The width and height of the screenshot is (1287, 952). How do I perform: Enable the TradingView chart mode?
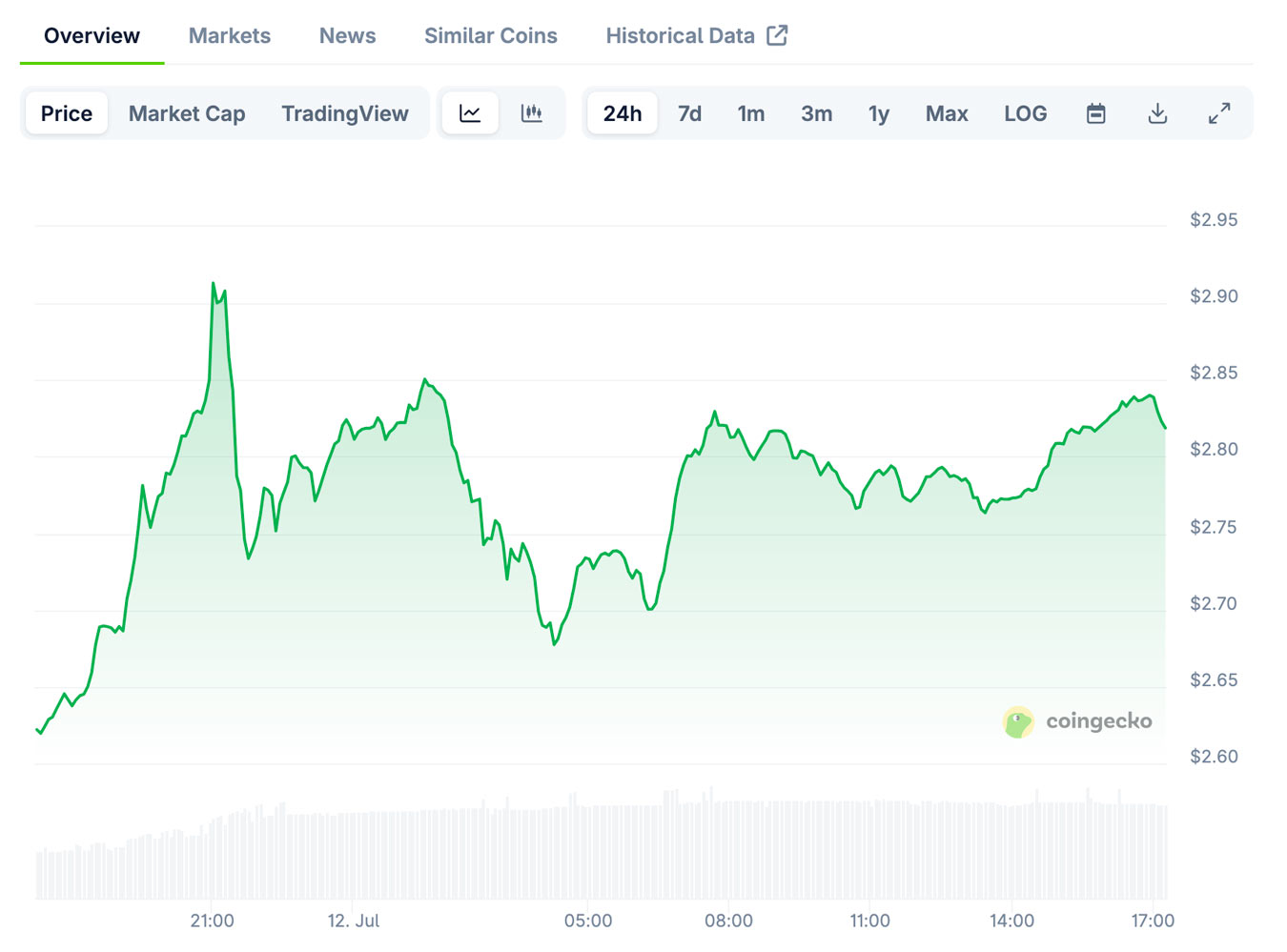tap(344, 112)
